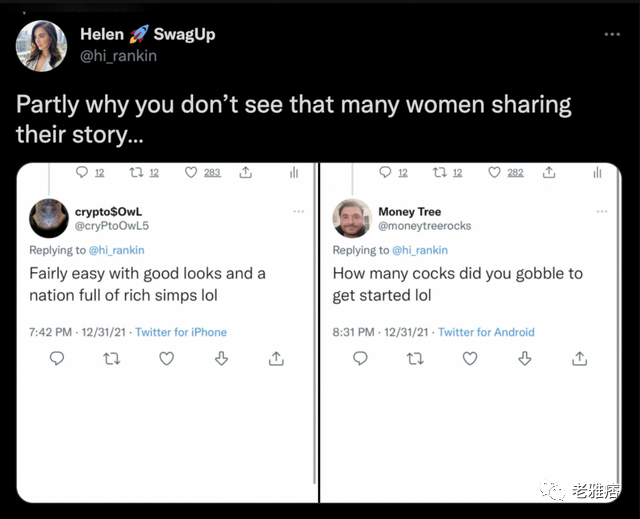This screenshot has width=640, height=519.
Task: View crypto$OwL's profile avatar
Action: click(48, 218)
